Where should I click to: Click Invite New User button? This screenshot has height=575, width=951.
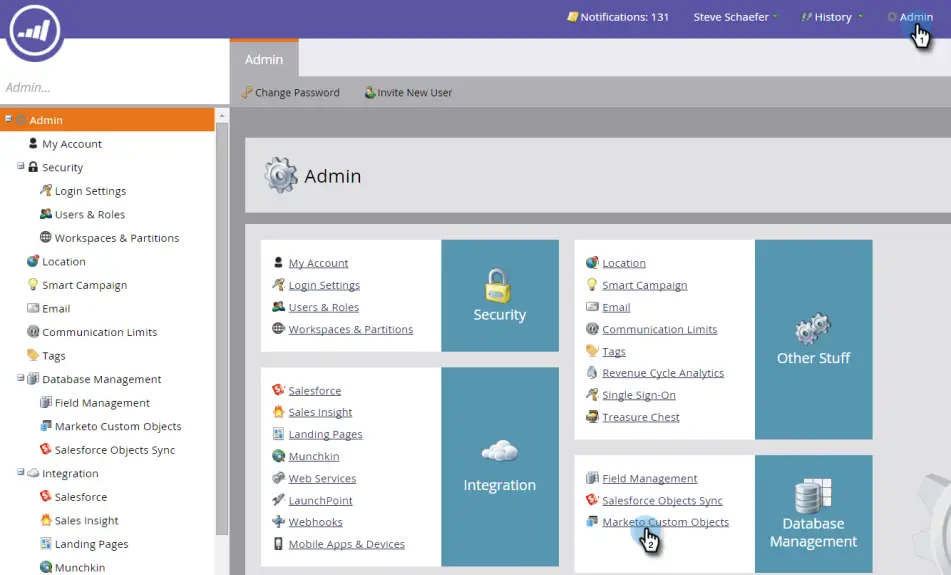pyautogui.click(x=408, y=92)
